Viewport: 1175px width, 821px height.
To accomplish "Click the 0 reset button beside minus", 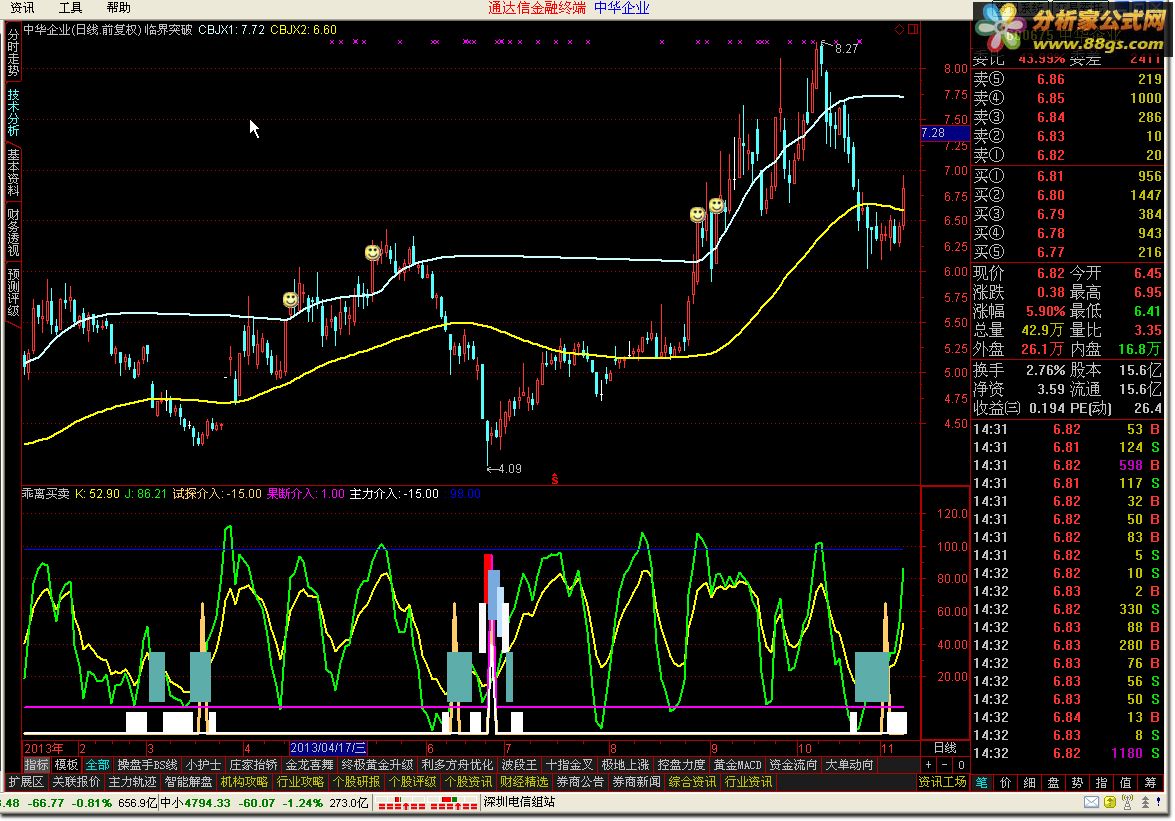I will pos(961,765).
